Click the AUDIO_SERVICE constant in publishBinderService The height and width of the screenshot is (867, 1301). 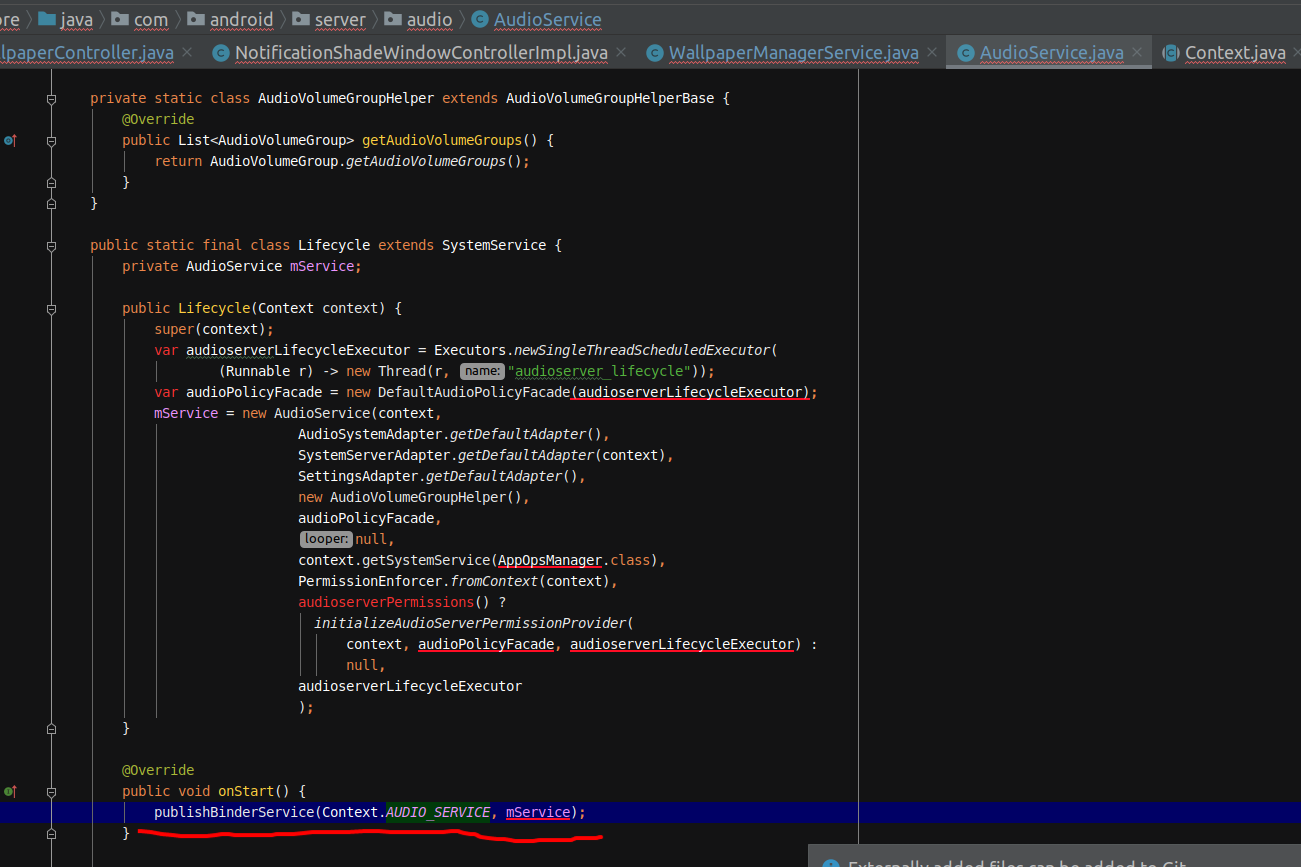[438, 812]
